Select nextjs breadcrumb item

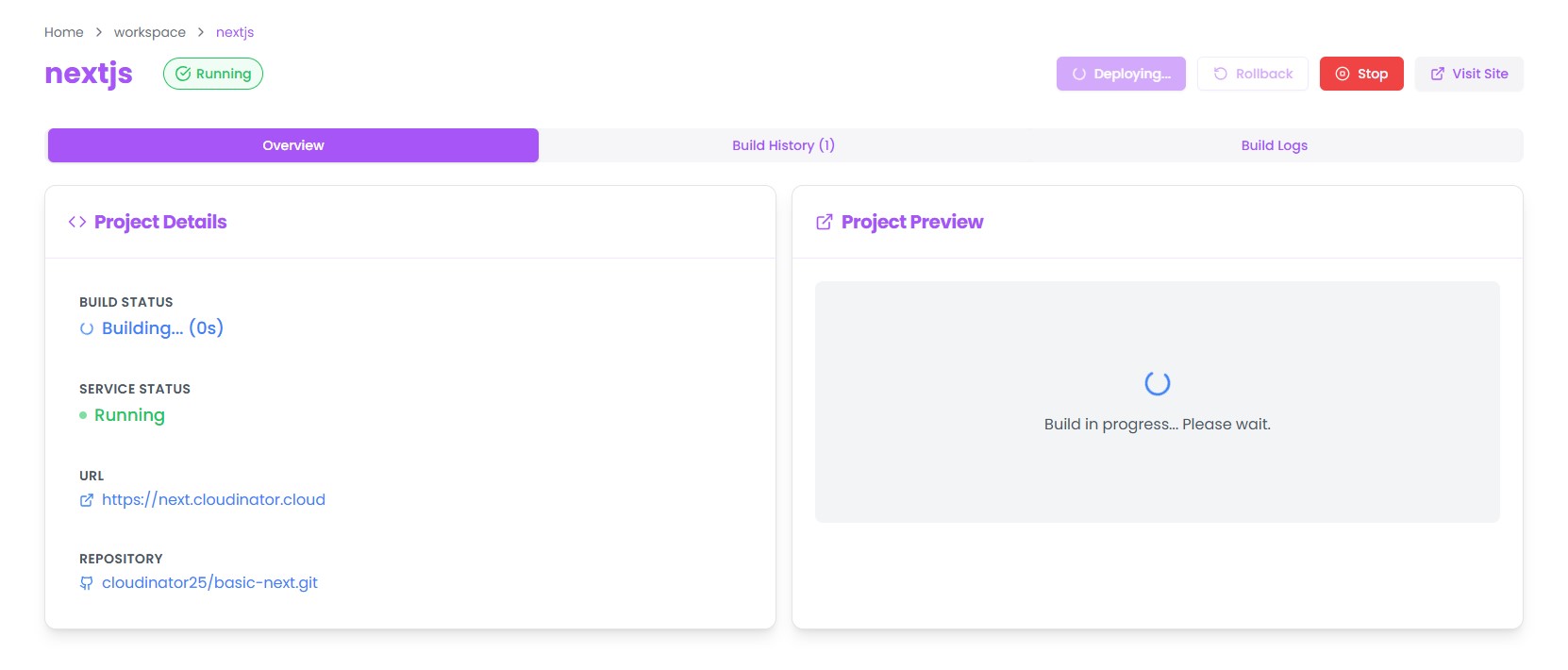click(235, 32)
